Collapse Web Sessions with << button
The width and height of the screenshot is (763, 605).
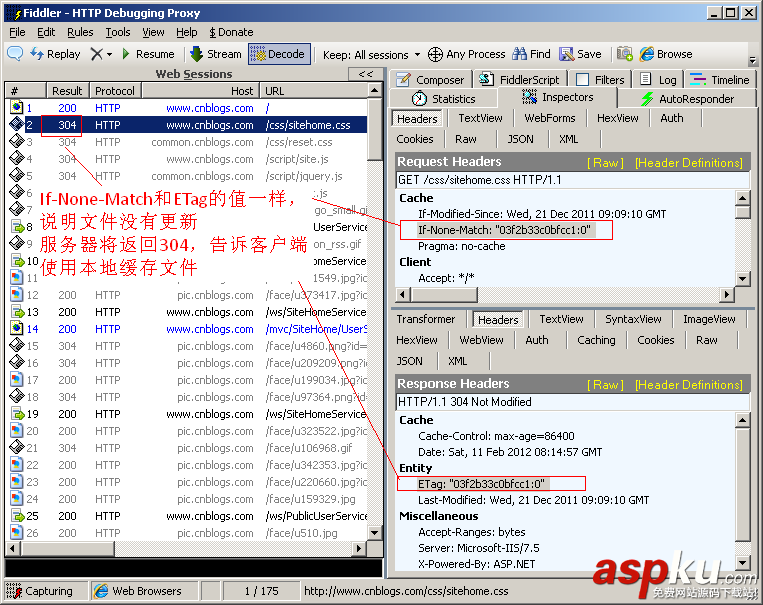pos(365,74)
